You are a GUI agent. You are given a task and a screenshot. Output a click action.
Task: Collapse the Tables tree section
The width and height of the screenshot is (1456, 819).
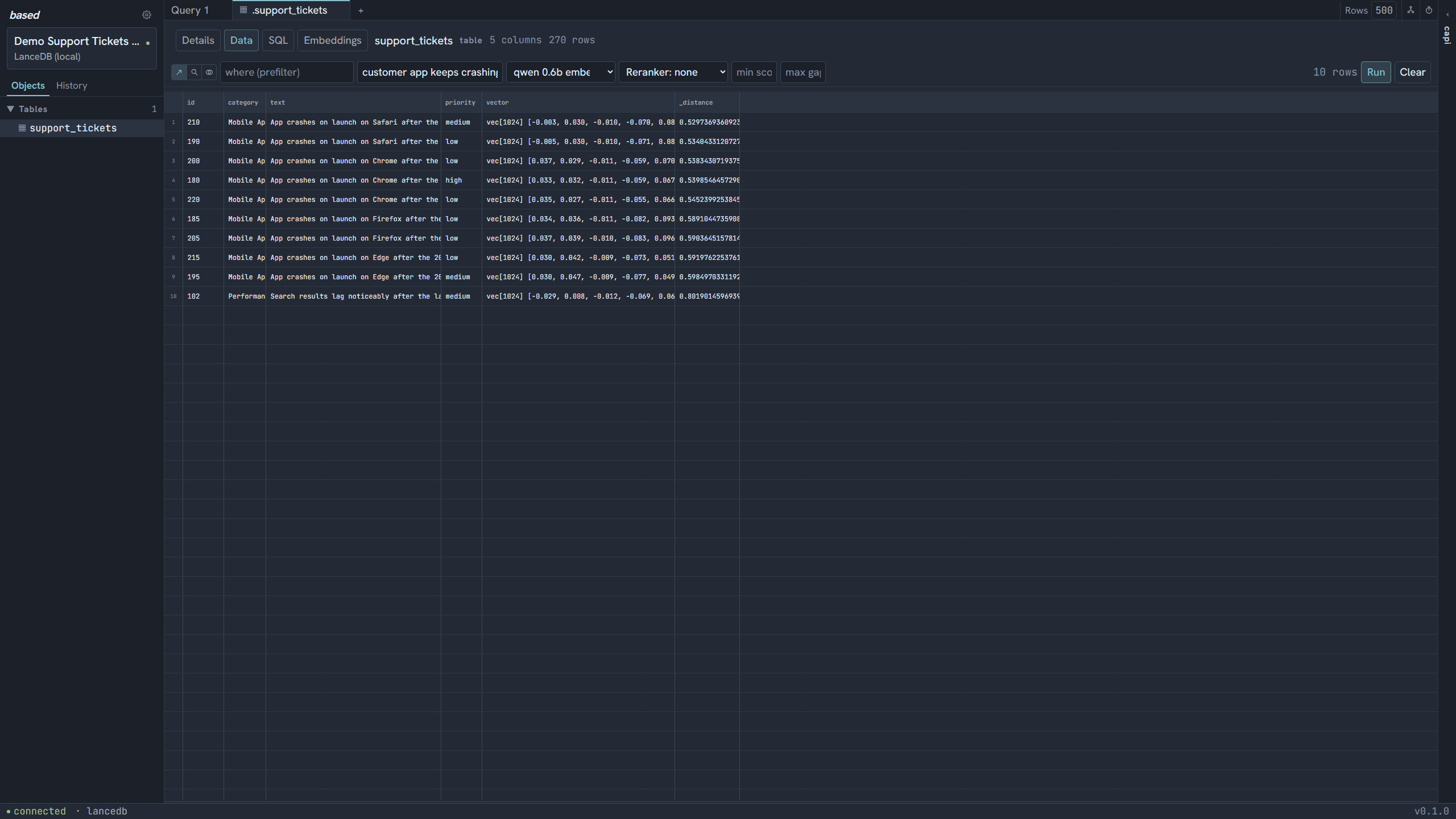pyautogui.click(x=10, y=109)
